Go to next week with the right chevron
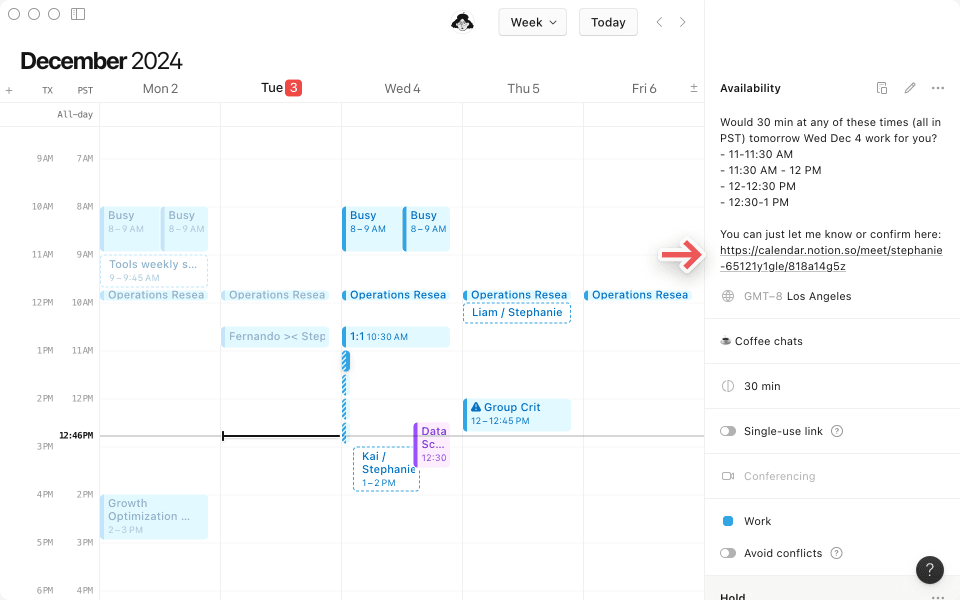 pos(682,21)
